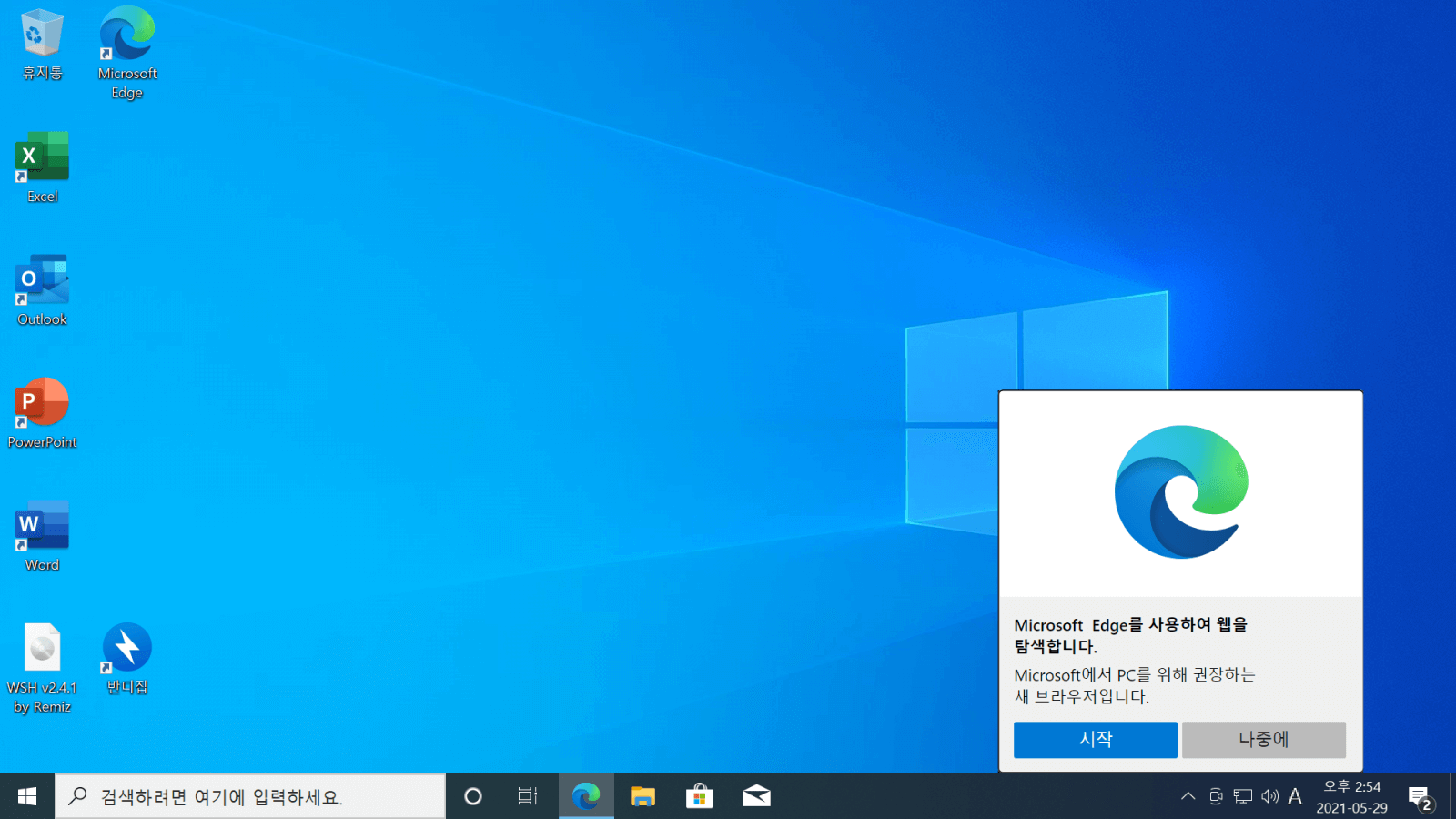Open the Windows Start menu
1456x819 pixels.
(27, 796)
